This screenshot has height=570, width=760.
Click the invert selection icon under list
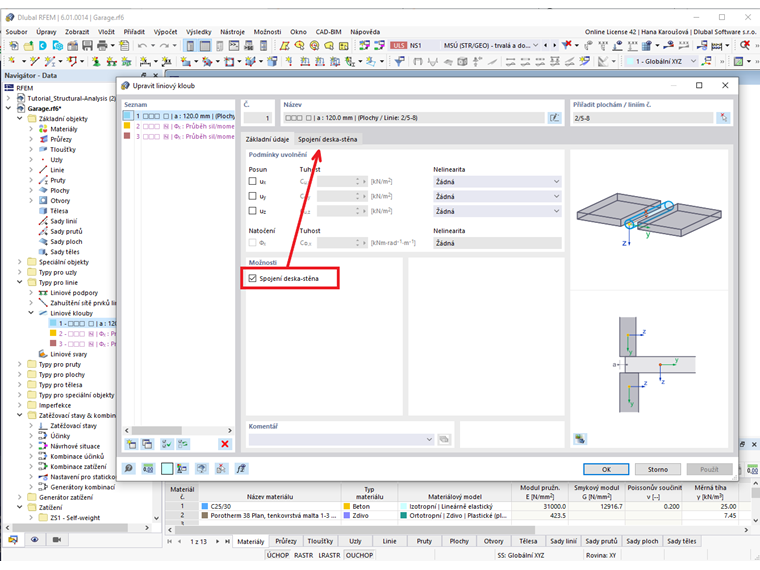(x=183, y=444)
